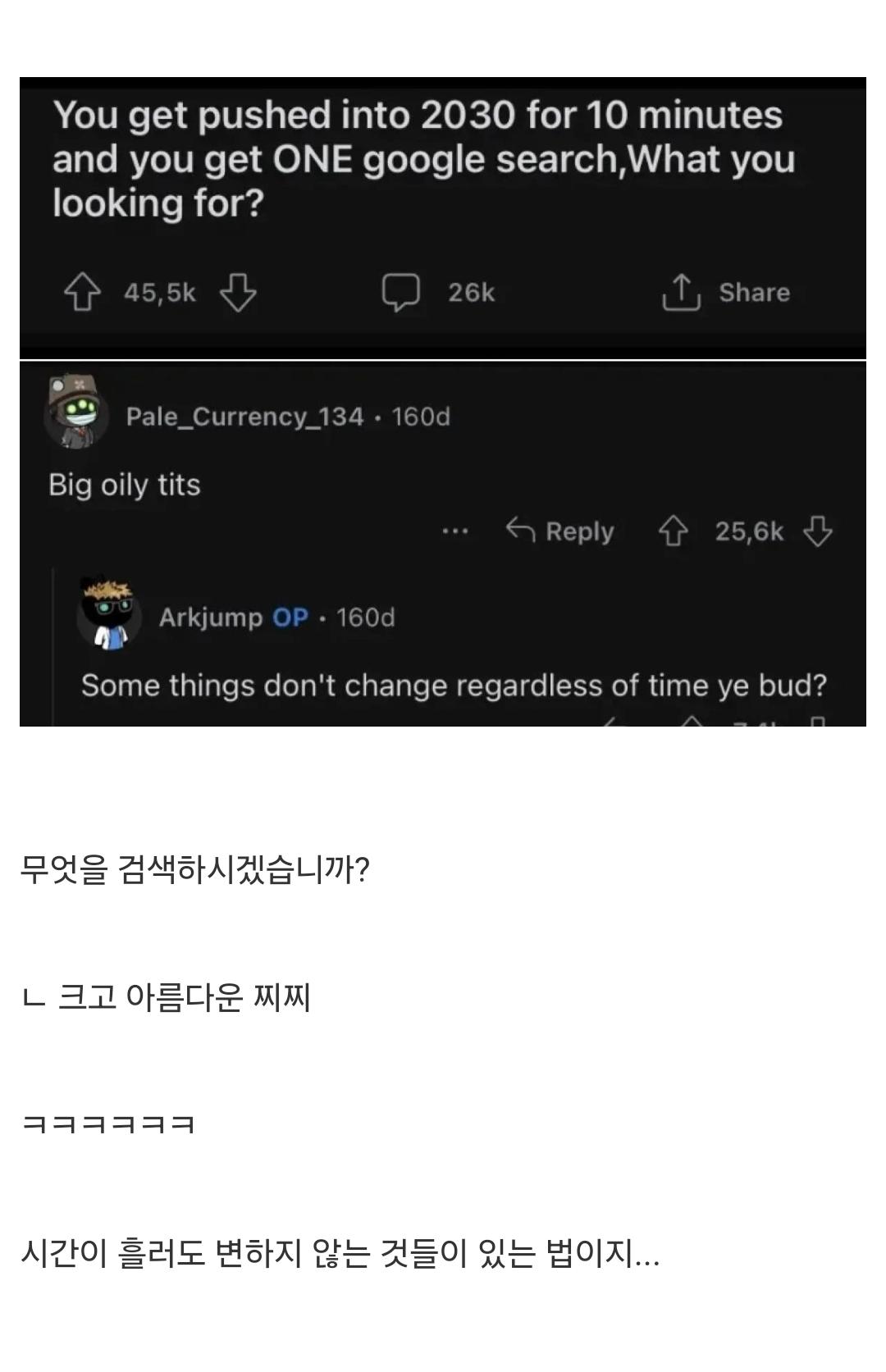Screen dimensions: 886x1372
Task: Visit Pale_Currency_134's profile username
Action: (x=244, y=417)
